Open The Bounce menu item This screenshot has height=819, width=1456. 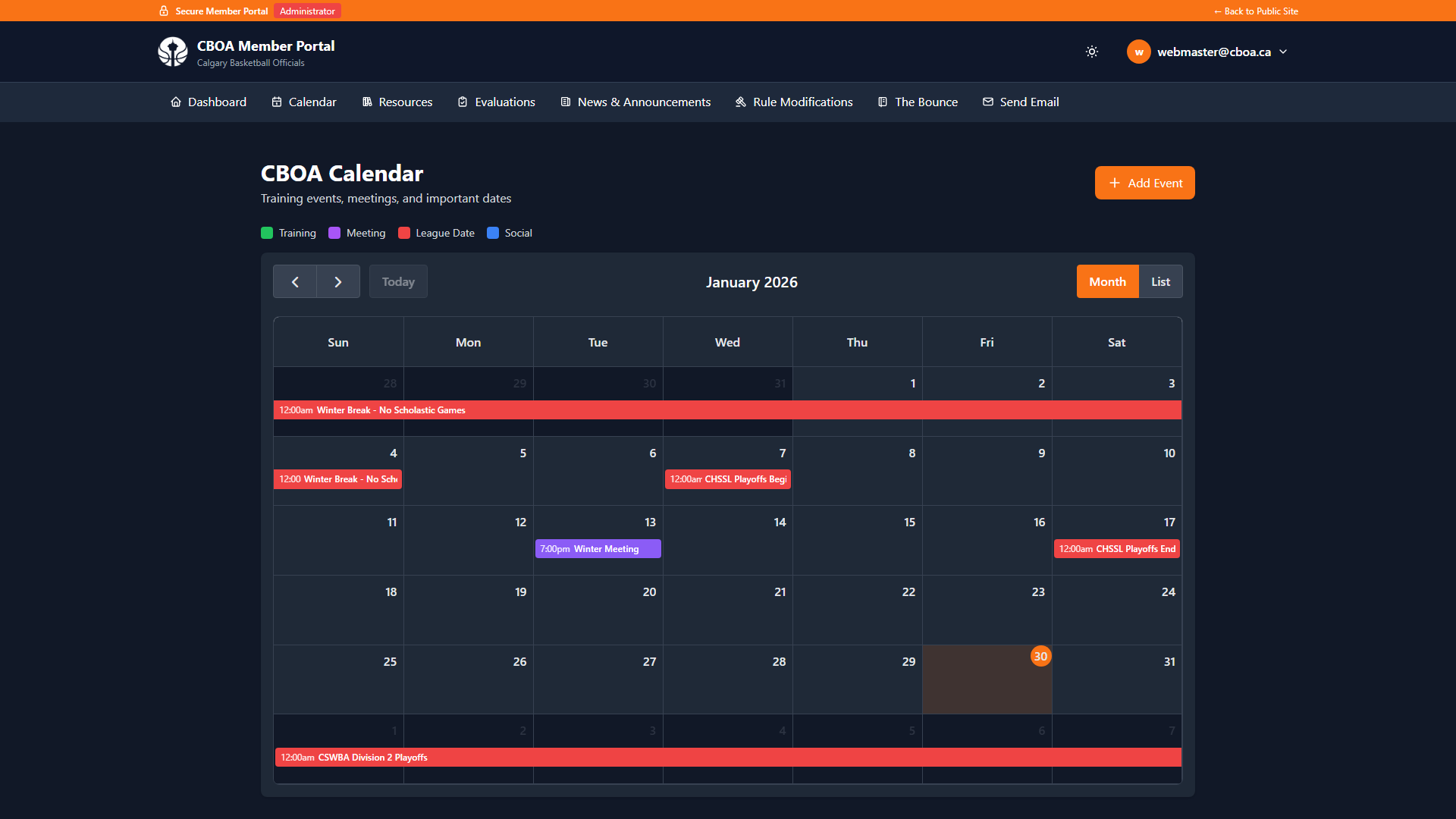[x=926, y=102]
